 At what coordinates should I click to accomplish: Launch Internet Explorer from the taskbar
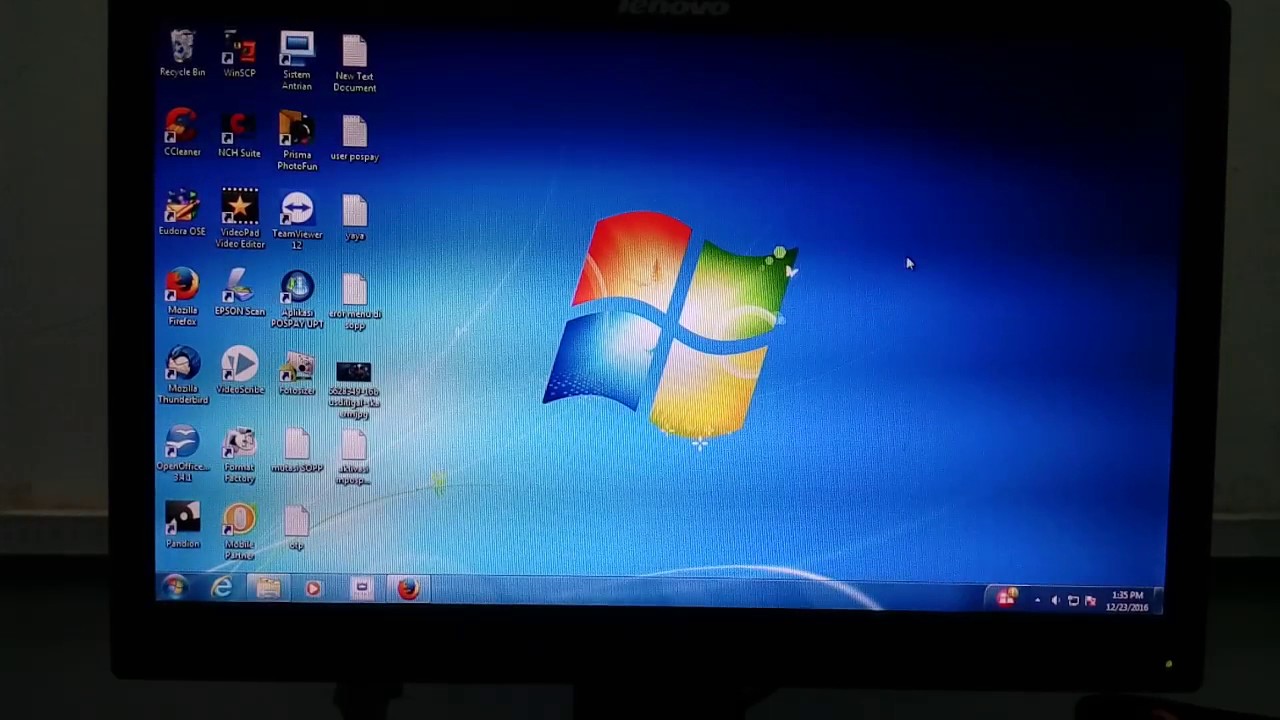pyautogui.click(x=222, y=588)
